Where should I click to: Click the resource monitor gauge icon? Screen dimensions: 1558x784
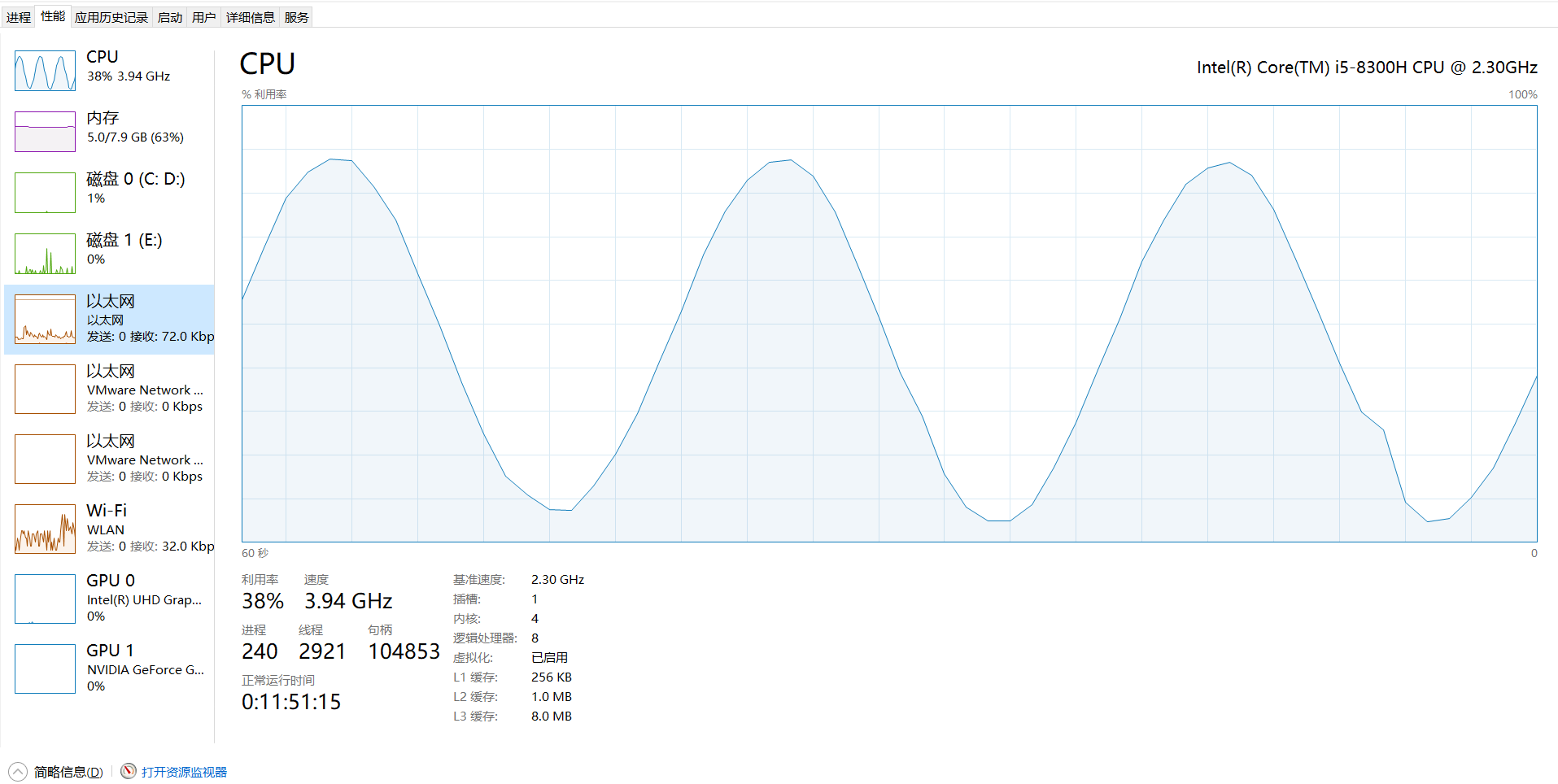(x=129, y=771)
